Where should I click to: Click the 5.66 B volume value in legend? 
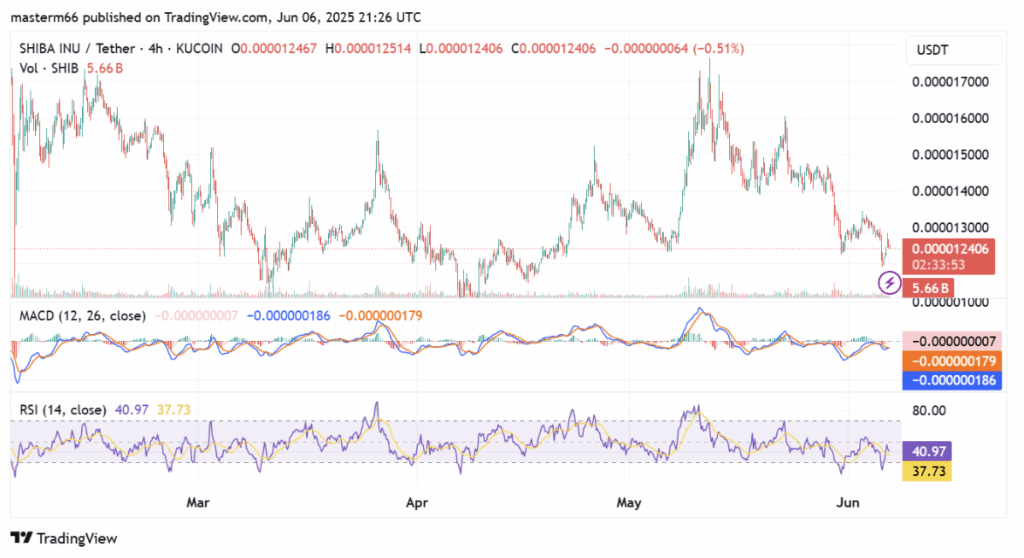[105, 68]
